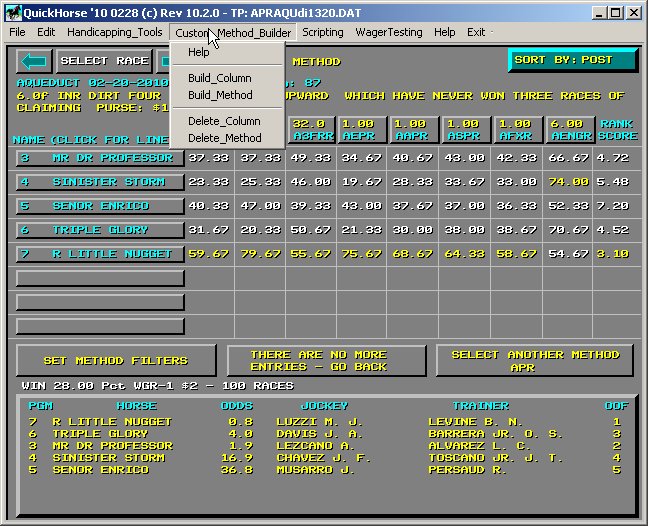Click Help in the Custom Method menu
The height and width of the screenshot is (526, 648).
click(x=199, y=52)
